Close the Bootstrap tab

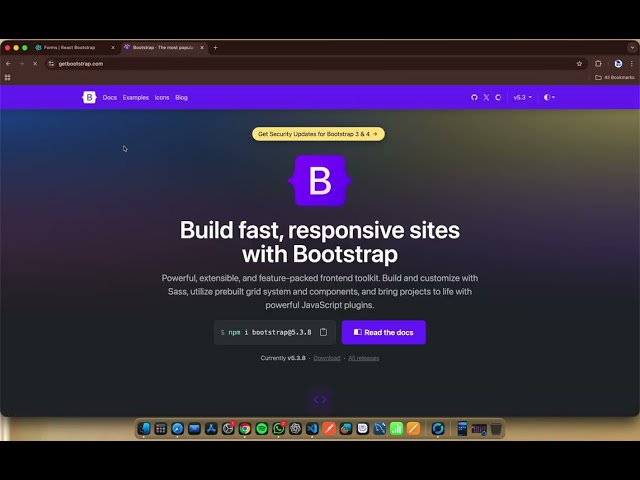point(202,48)
